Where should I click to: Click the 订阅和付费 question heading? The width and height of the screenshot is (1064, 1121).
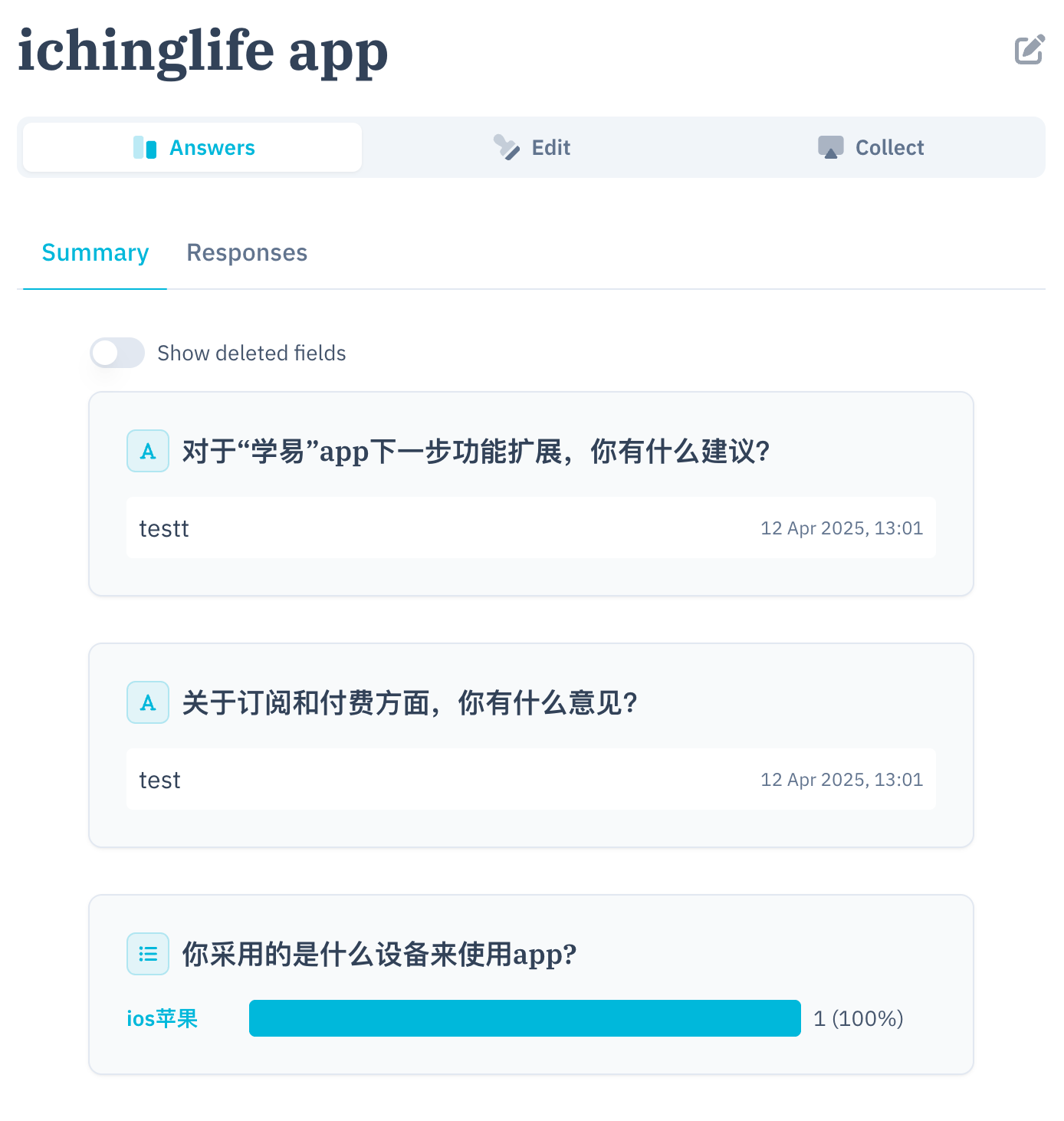(x=409, y=703)
